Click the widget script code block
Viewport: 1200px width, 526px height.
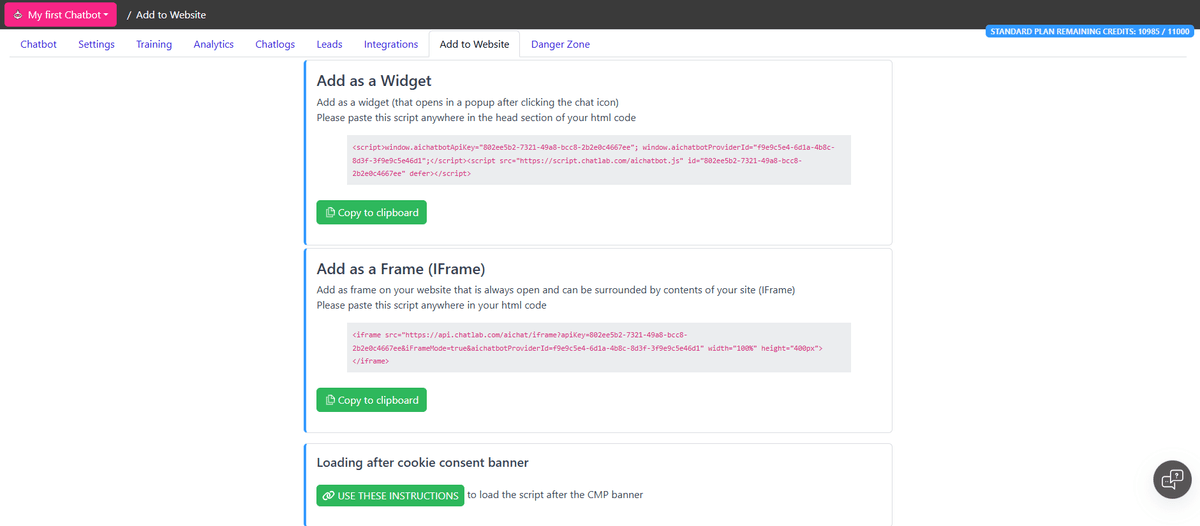(598, 160)
